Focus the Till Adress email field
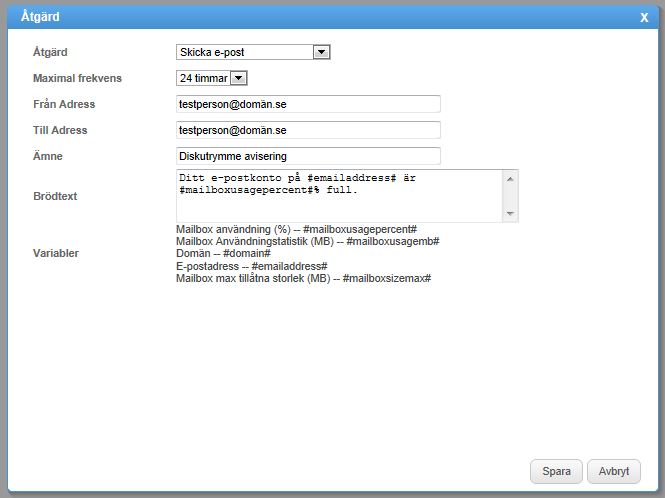Image resolution: width=665 pixels, height=498 pixels. click(308, 130)
